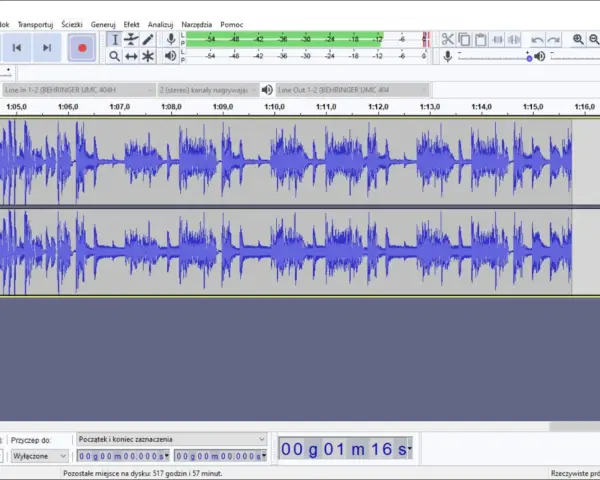Click the 00 g 01 m 16 s position display
This screenshot has height=480, width=600.
[x=343, y=448]
